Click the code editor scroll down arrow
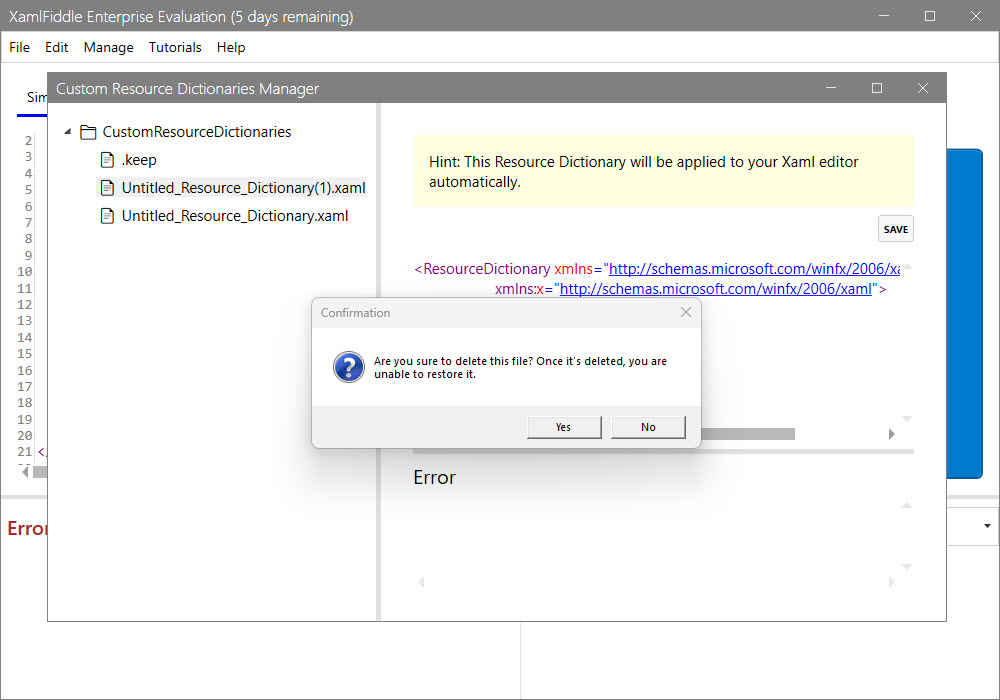Image resolution: width=1000 pixels, height=700 pixels. [x=906, y=419]
